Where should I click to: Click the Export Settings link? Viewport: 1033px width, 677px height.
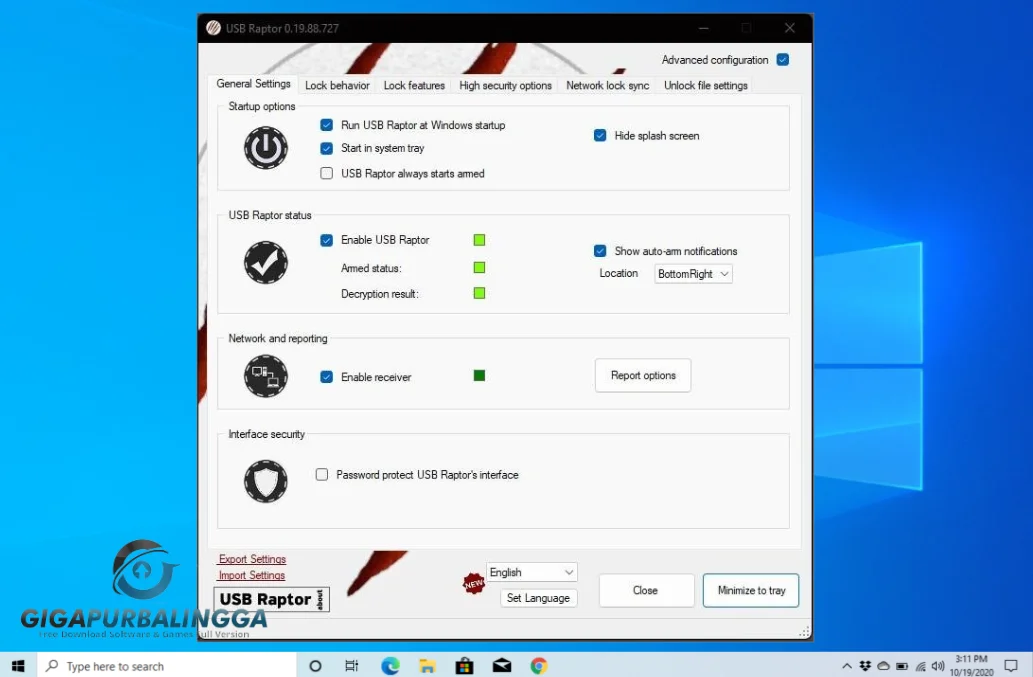coord(252,559)
